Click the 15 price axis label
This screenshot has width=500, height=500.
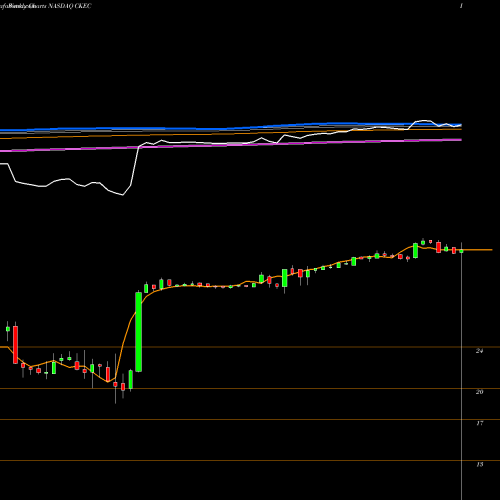click(479, 464)
